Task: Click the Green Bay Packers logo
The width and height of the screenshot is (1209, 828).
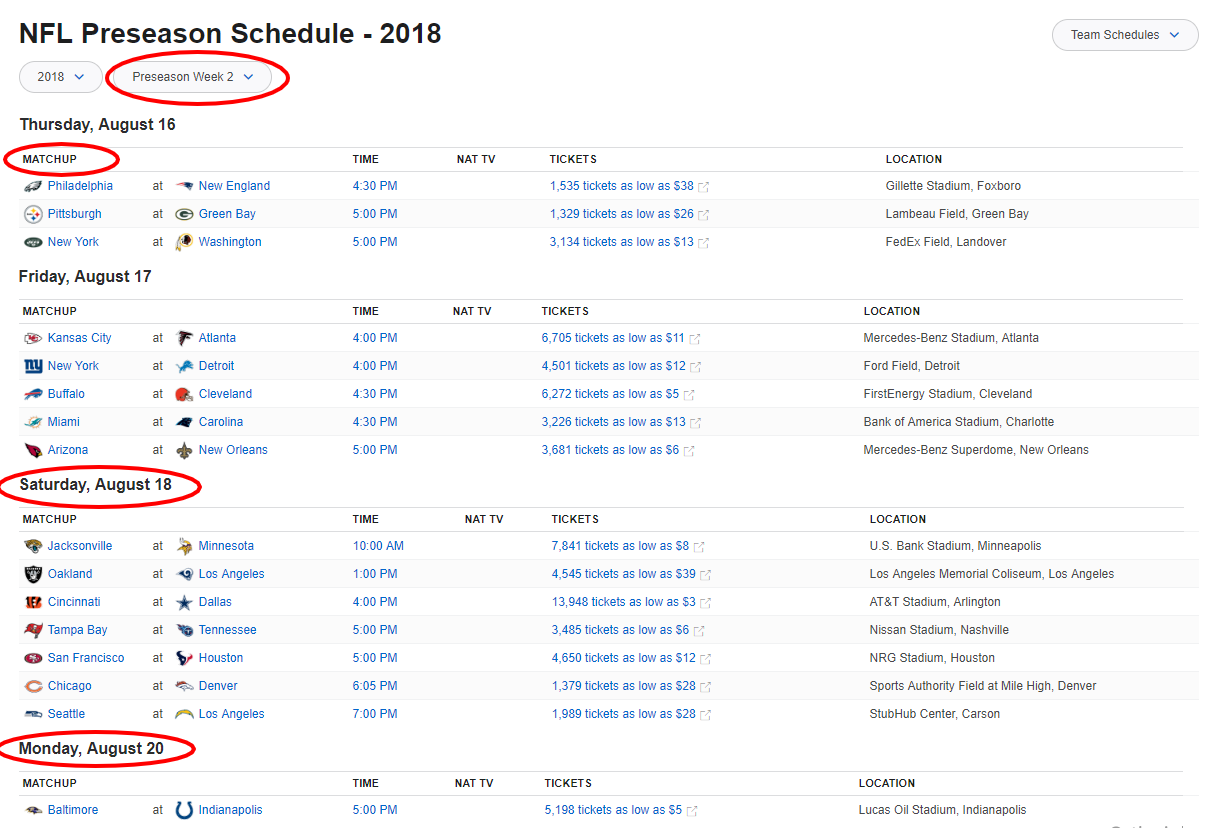Action: coord(184,214)
